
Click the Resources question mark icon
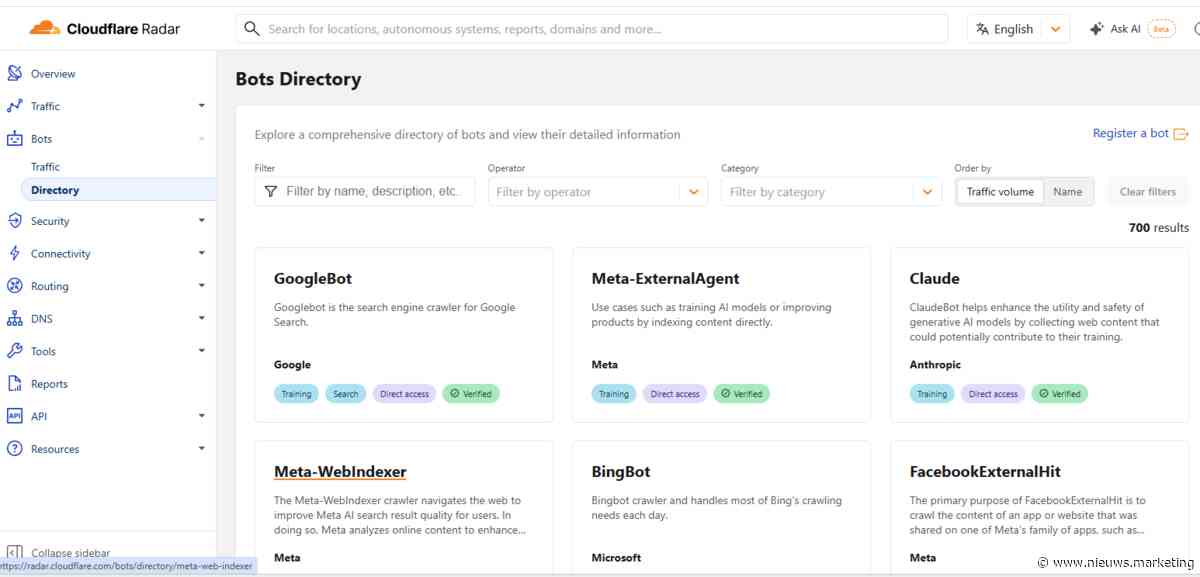14,449
